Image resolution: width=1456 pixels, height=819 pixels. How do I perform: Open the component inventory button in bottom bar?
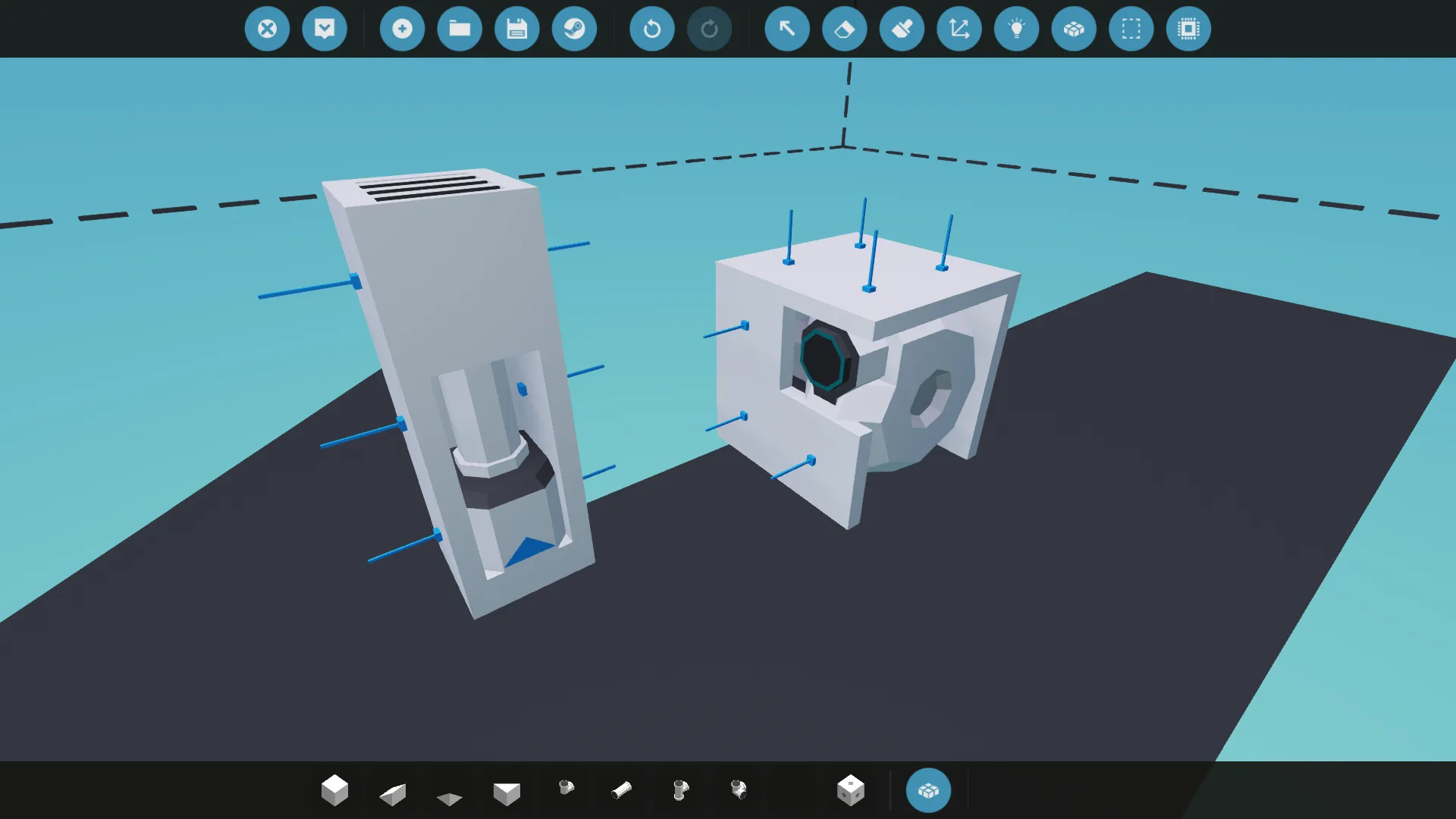(x=928, y=790)
